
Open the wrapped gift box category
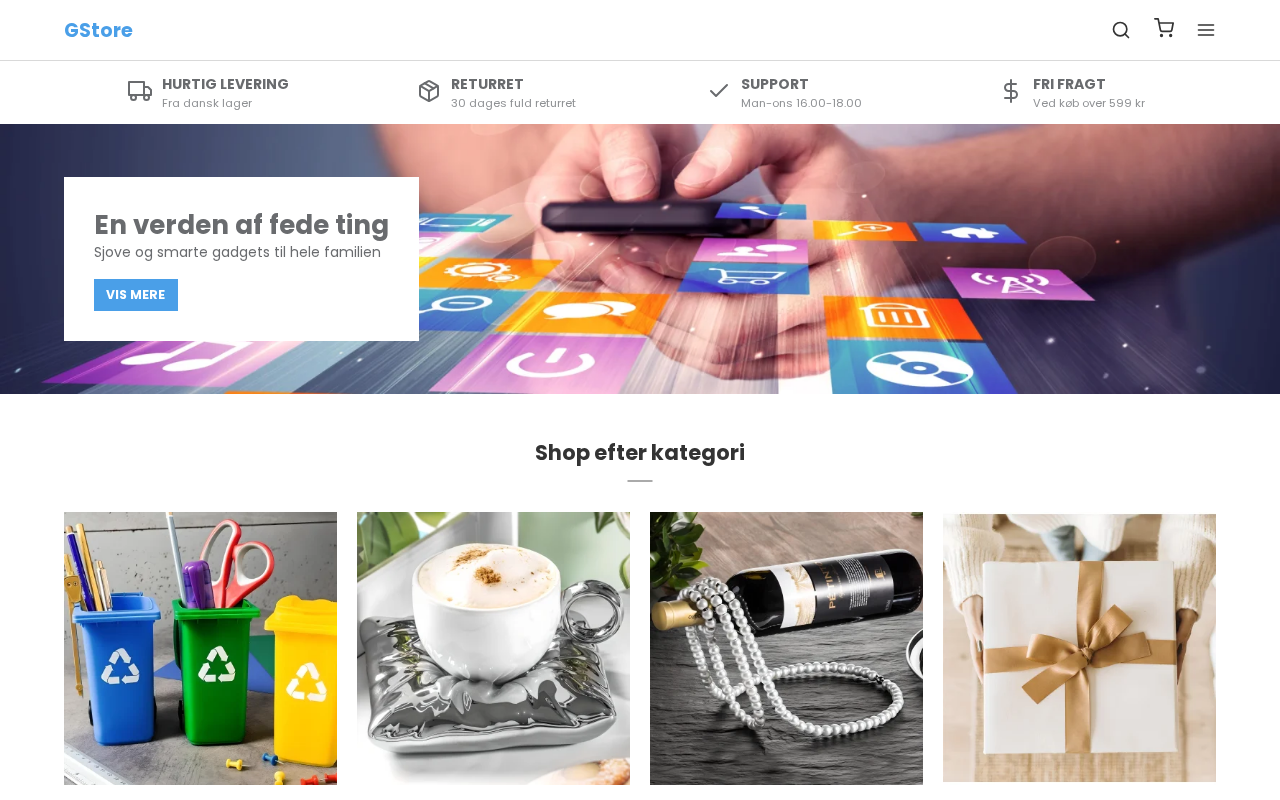pos(1079,648)
